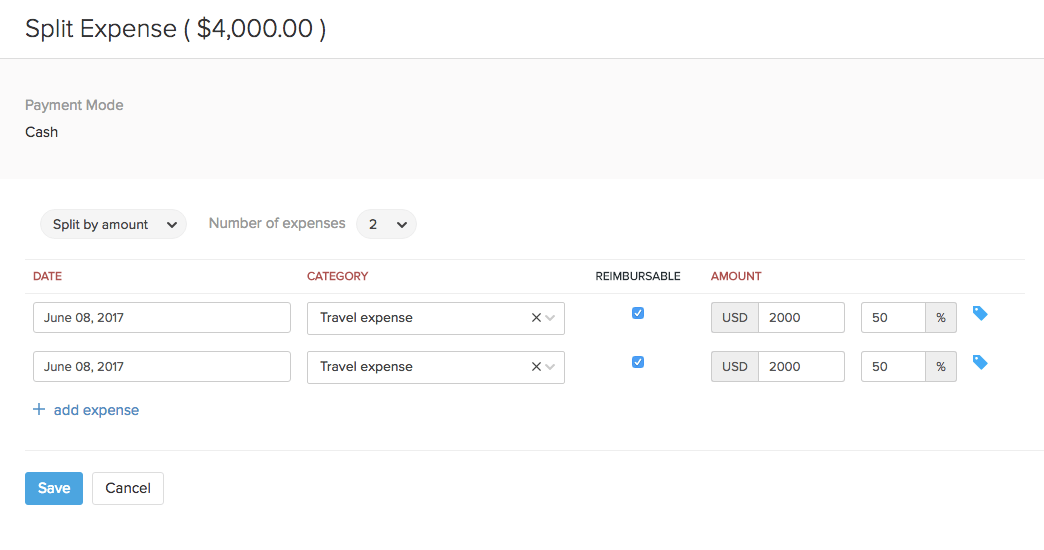Expand second row category dropdown arrow

(x=550, y=367)
